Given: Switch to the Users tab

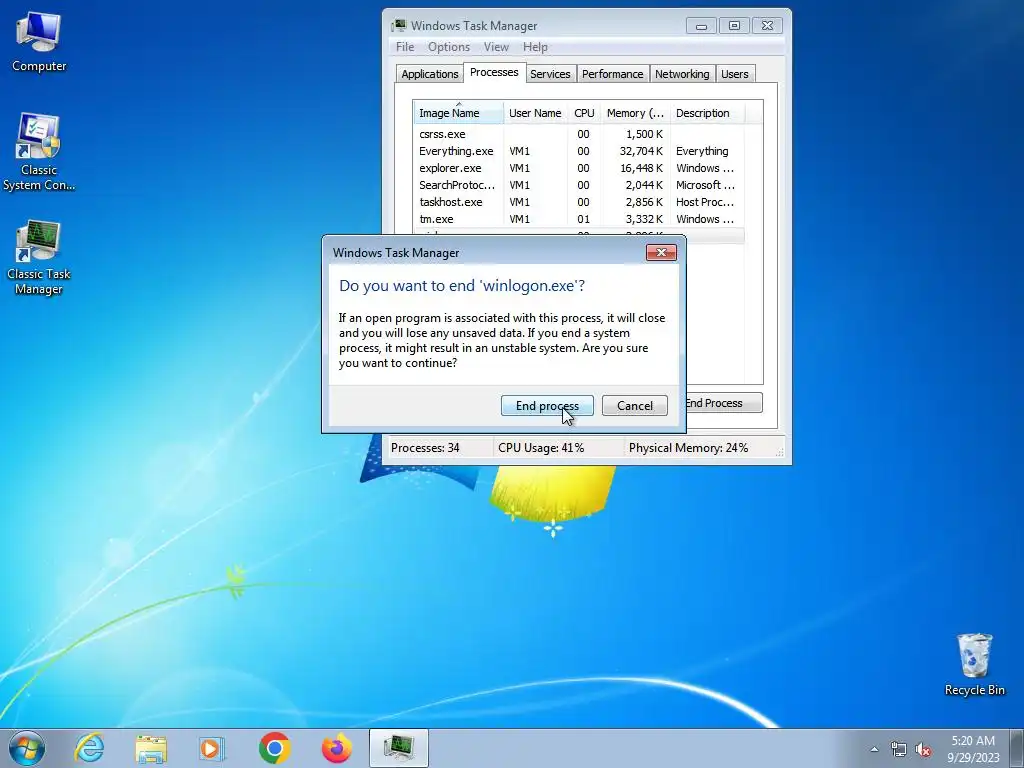Looking at the screenshot, I should [x=735, y=74].
